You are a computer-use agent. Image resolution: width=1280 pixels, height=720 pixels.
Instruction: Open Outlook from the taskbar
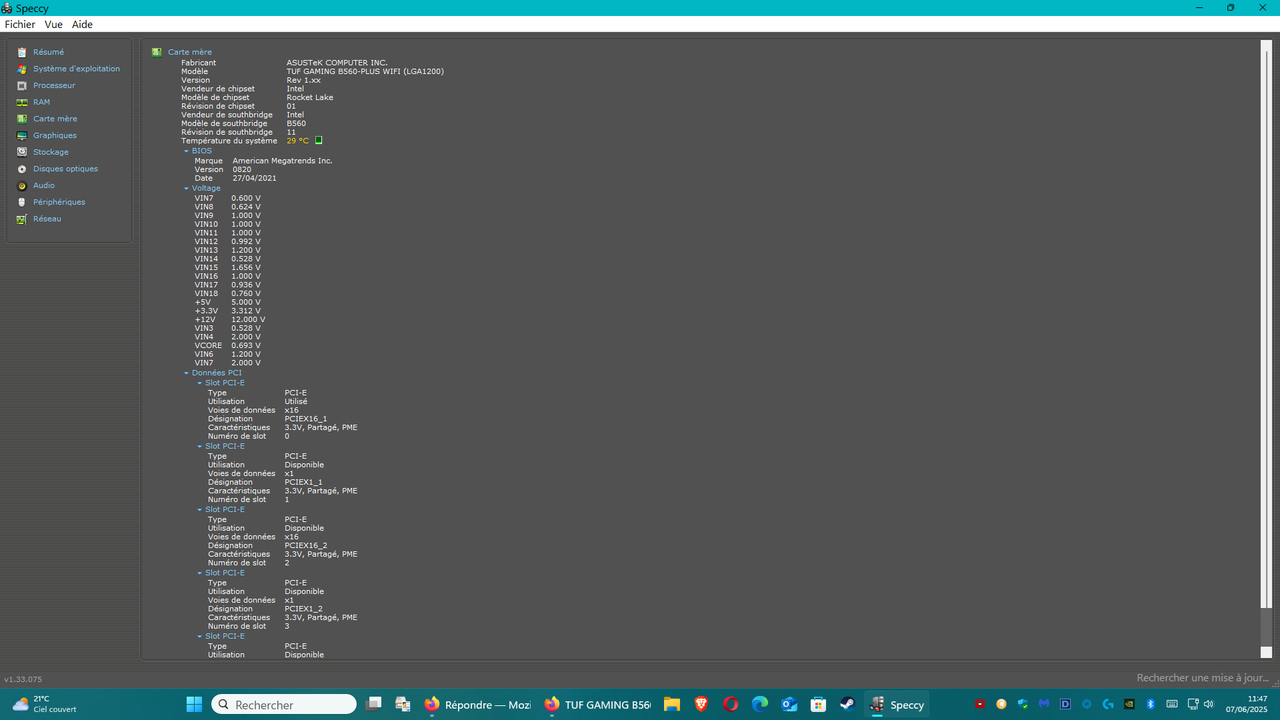pos(789,704)
